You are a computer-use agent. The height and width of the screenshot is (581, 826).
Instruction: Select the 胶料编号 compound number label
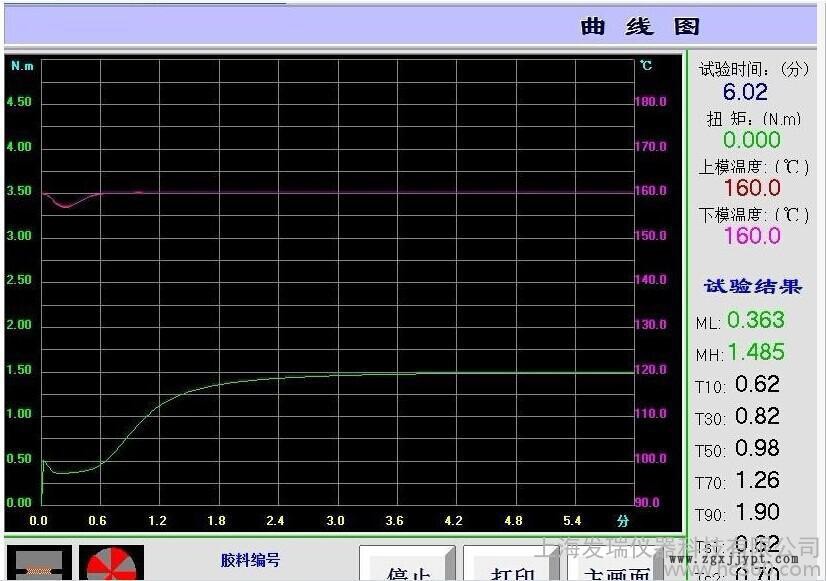pos(250,560)
